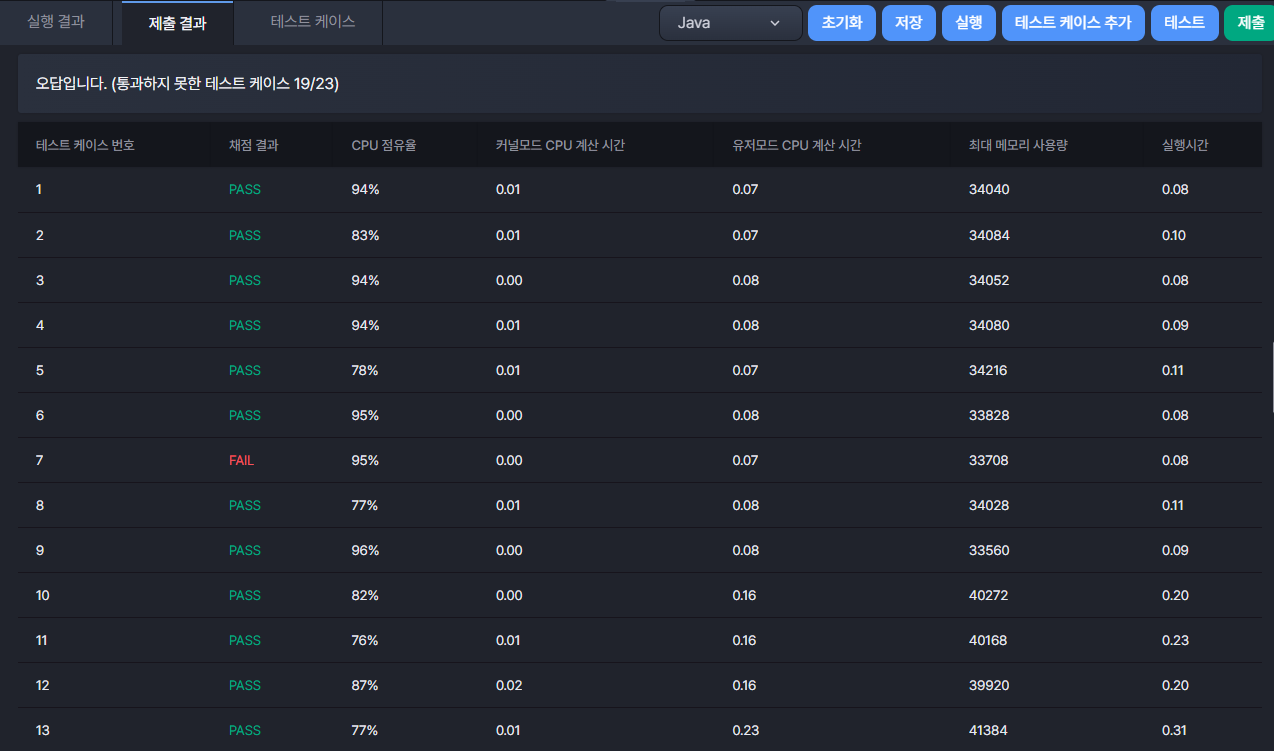Click the 테스트 케이스 추가 button

(x=1073, y=23)
